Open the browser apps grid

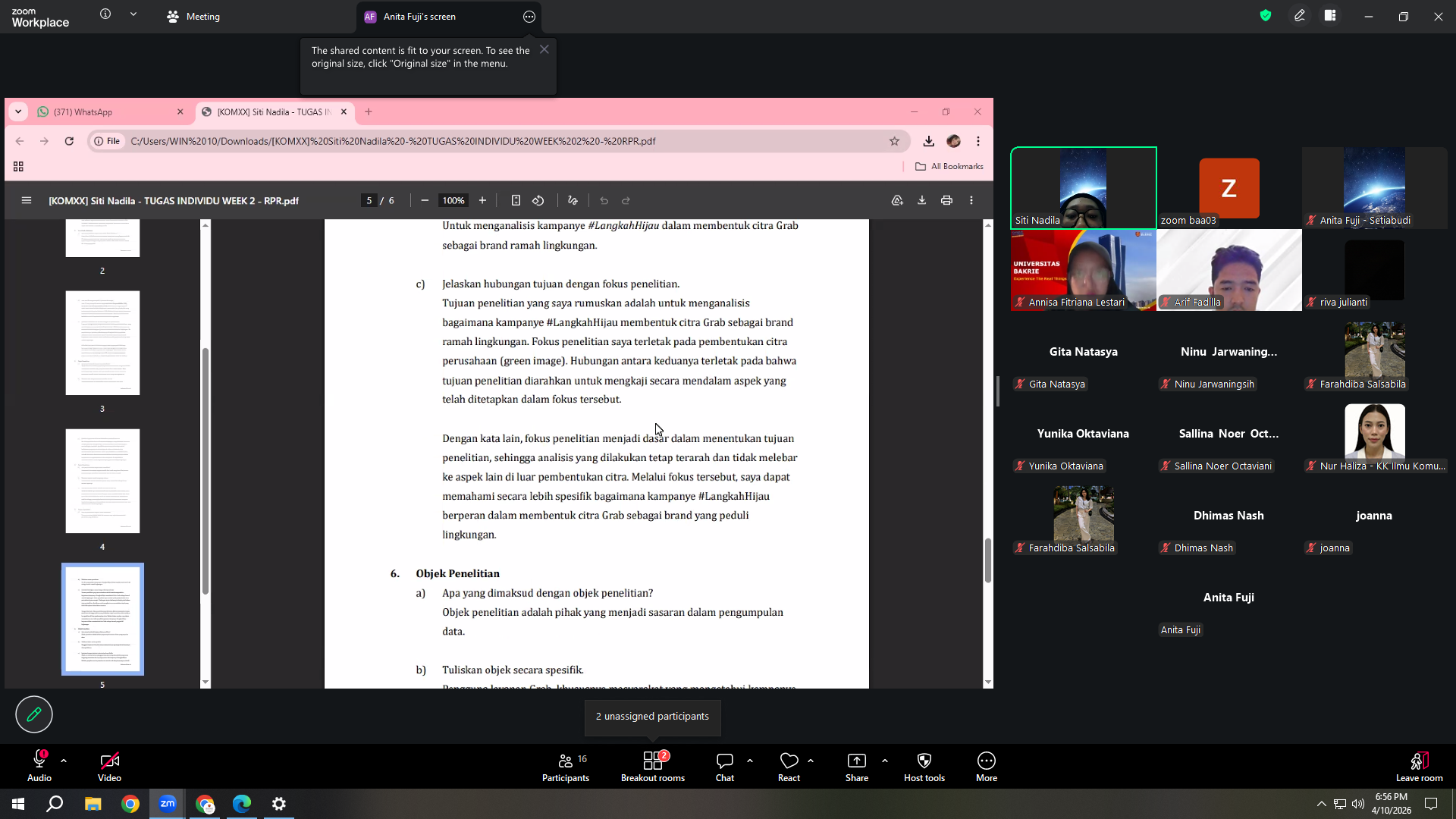[x=18, y=167]
